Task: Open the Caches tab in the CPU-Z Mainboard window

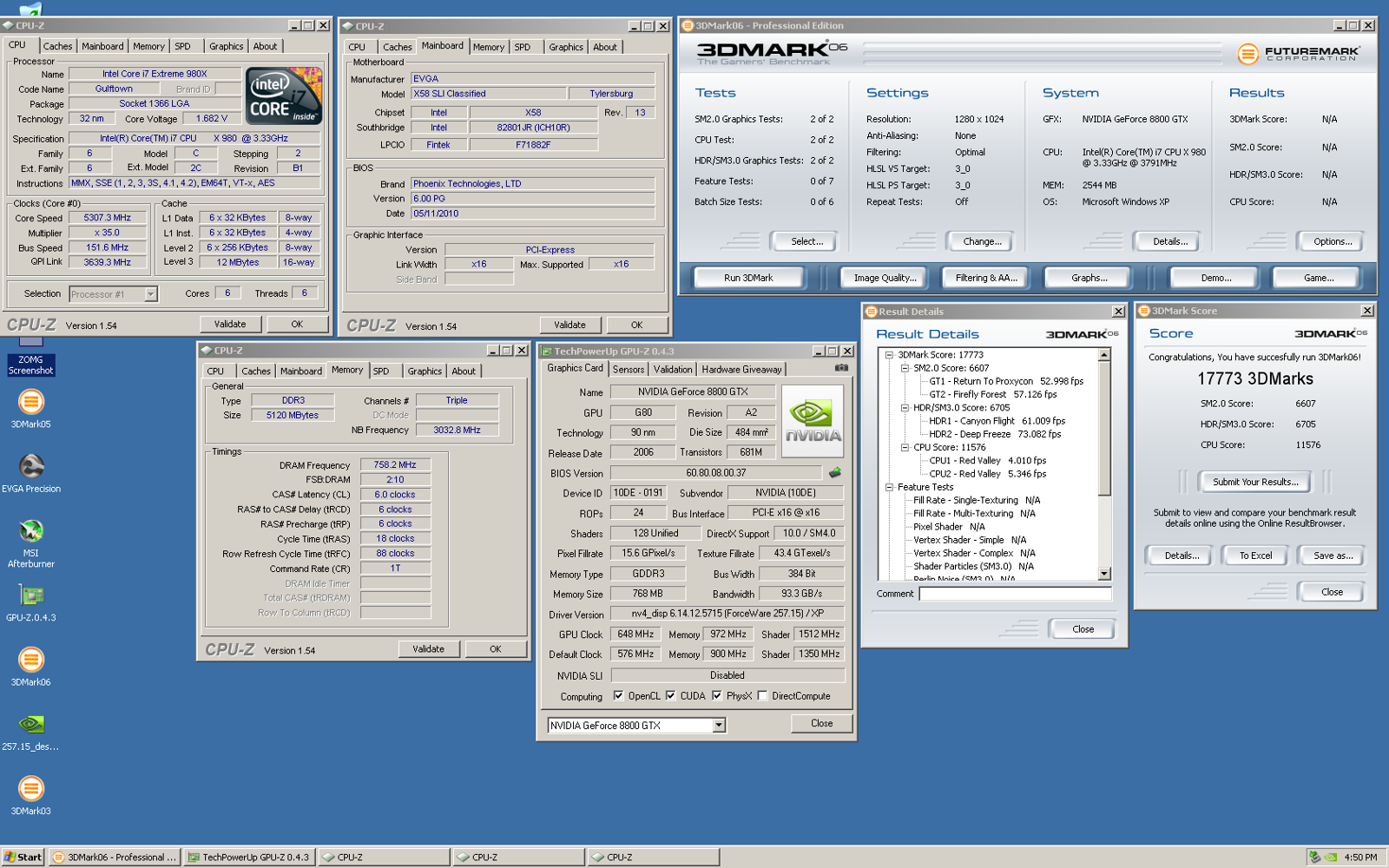Action: (398, 47)
